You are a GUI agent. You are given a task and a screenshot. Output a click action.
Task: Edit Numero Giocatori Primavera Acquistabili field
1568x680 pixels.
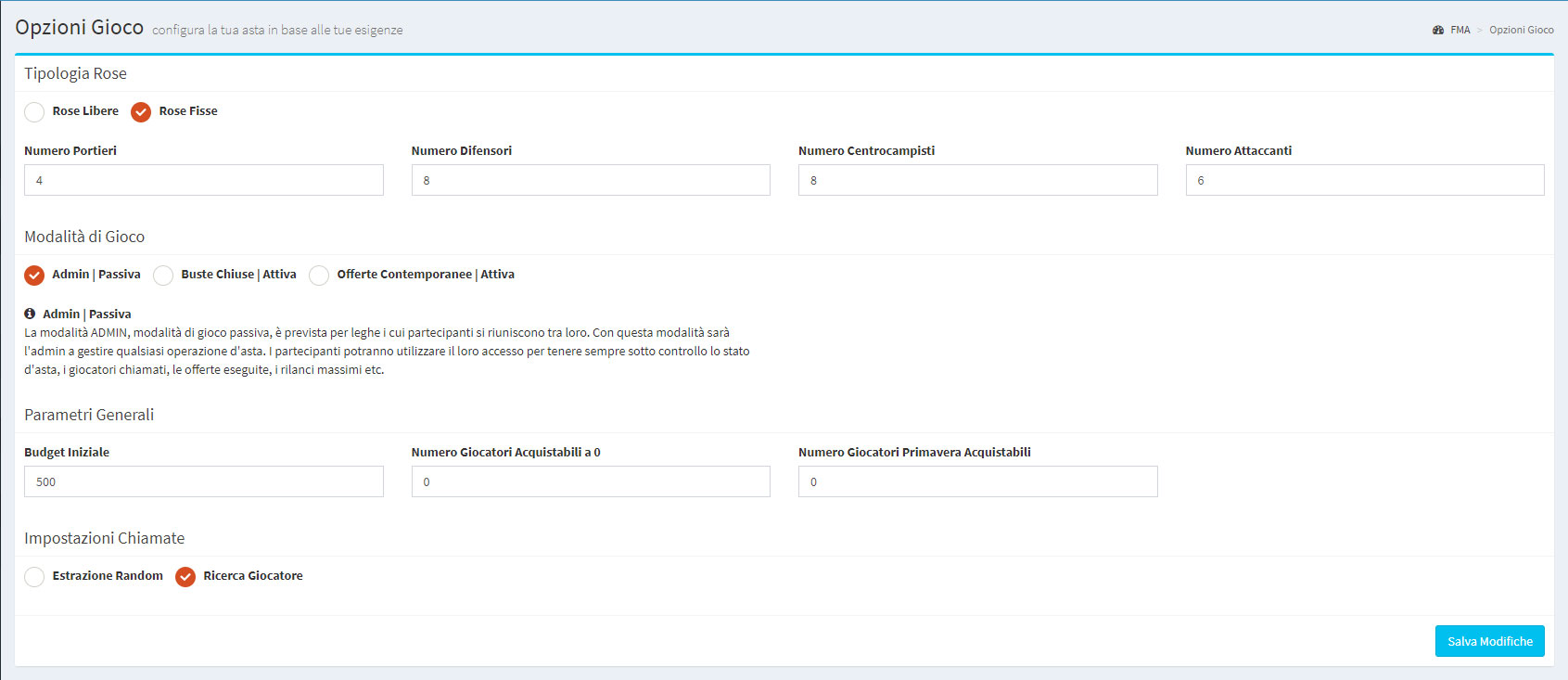pos(977,481)
